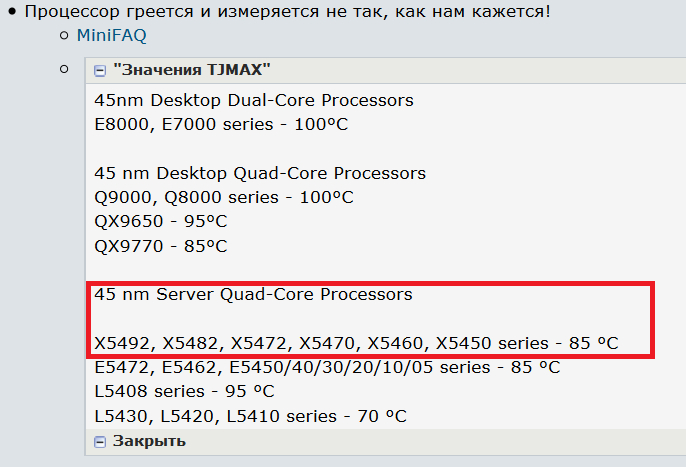Click the "45 nm Server Quad-Core Processors" line
The height and width of the screenshot is (467, 686).
[x=253, y=295]
